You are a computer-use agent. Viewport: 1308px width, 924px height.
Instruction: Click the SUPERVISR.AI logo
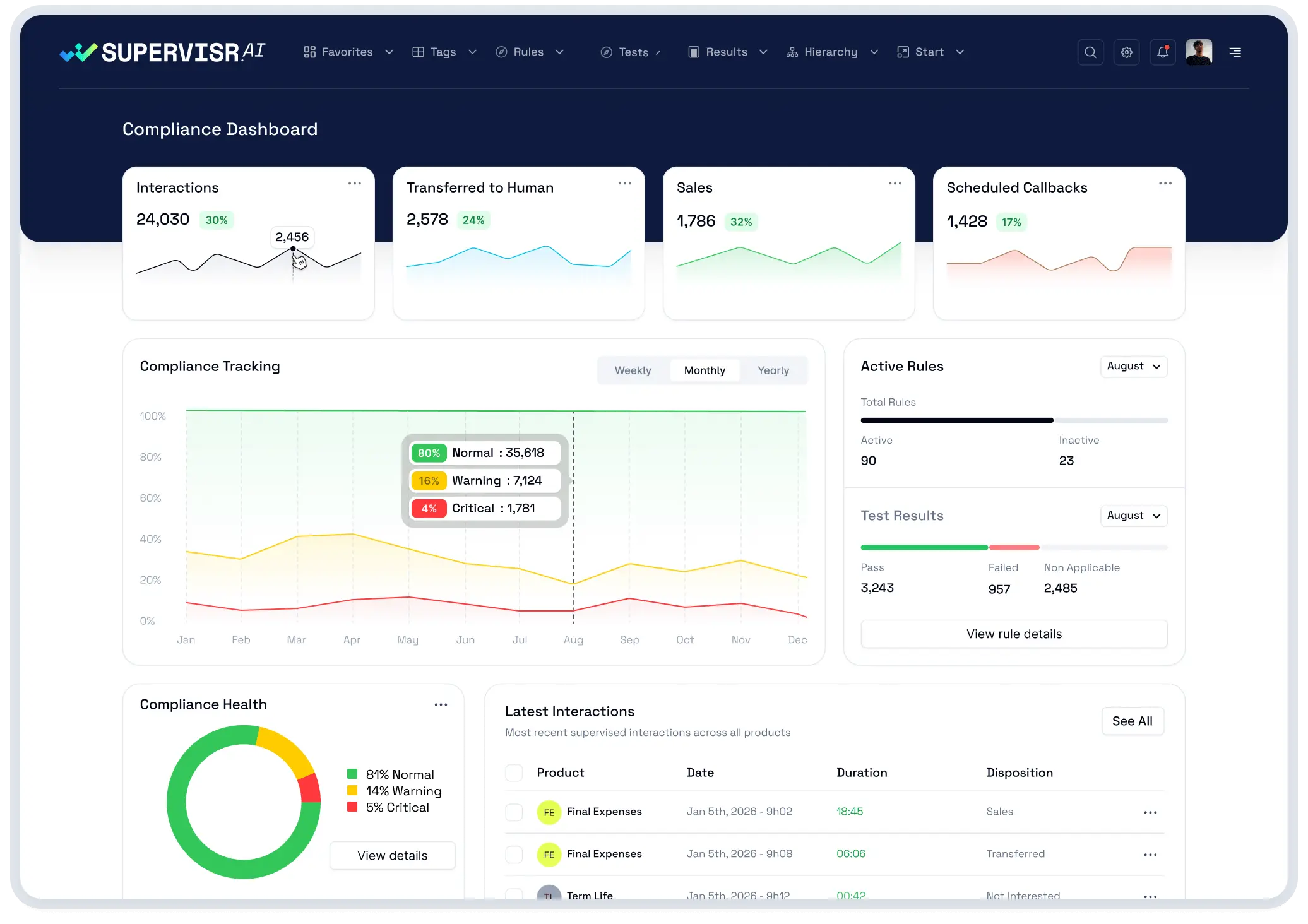pos(162,52)
